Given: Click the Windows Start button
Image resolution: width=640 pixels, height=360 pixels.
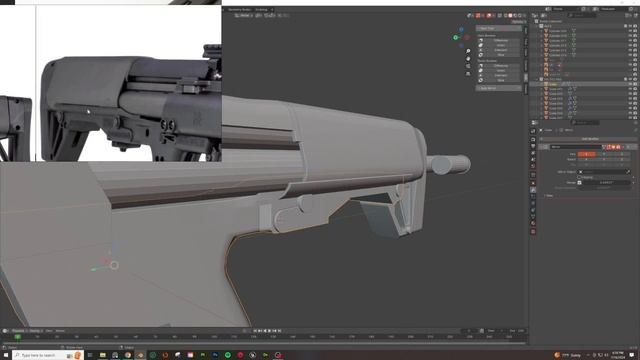Looking at the screenshot, I should pos(6,355).
